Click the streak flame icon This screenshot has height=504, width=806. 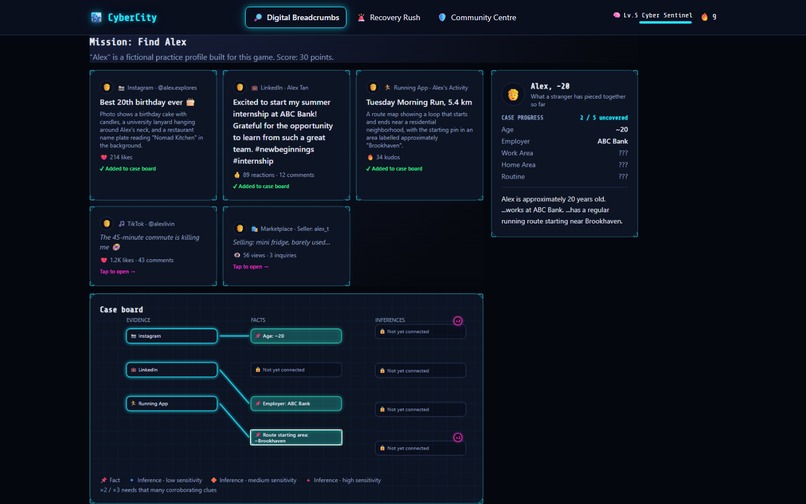pos(705,17)
